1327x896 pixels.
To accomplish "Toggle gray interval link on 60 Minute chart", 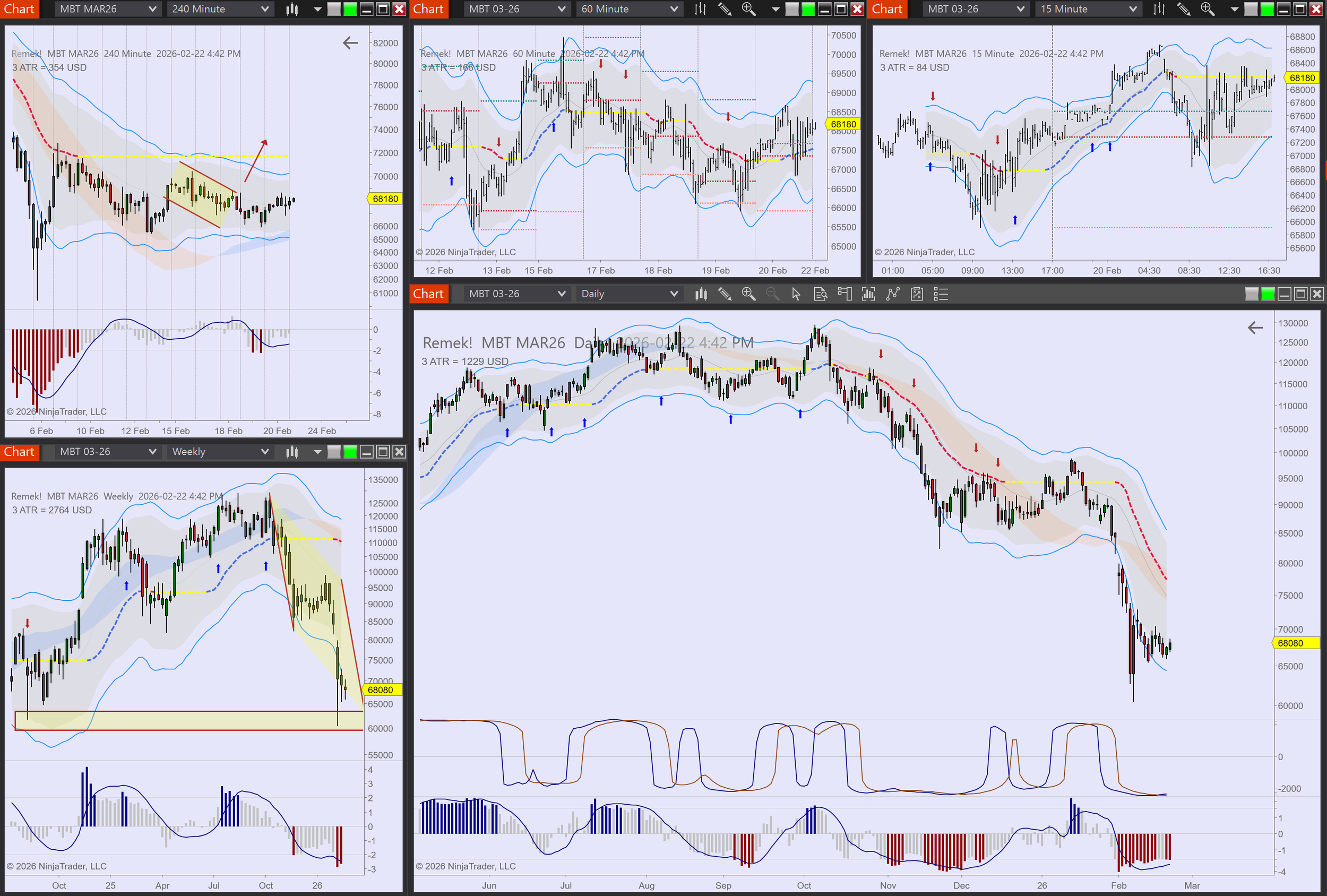I will pos(792,9).
